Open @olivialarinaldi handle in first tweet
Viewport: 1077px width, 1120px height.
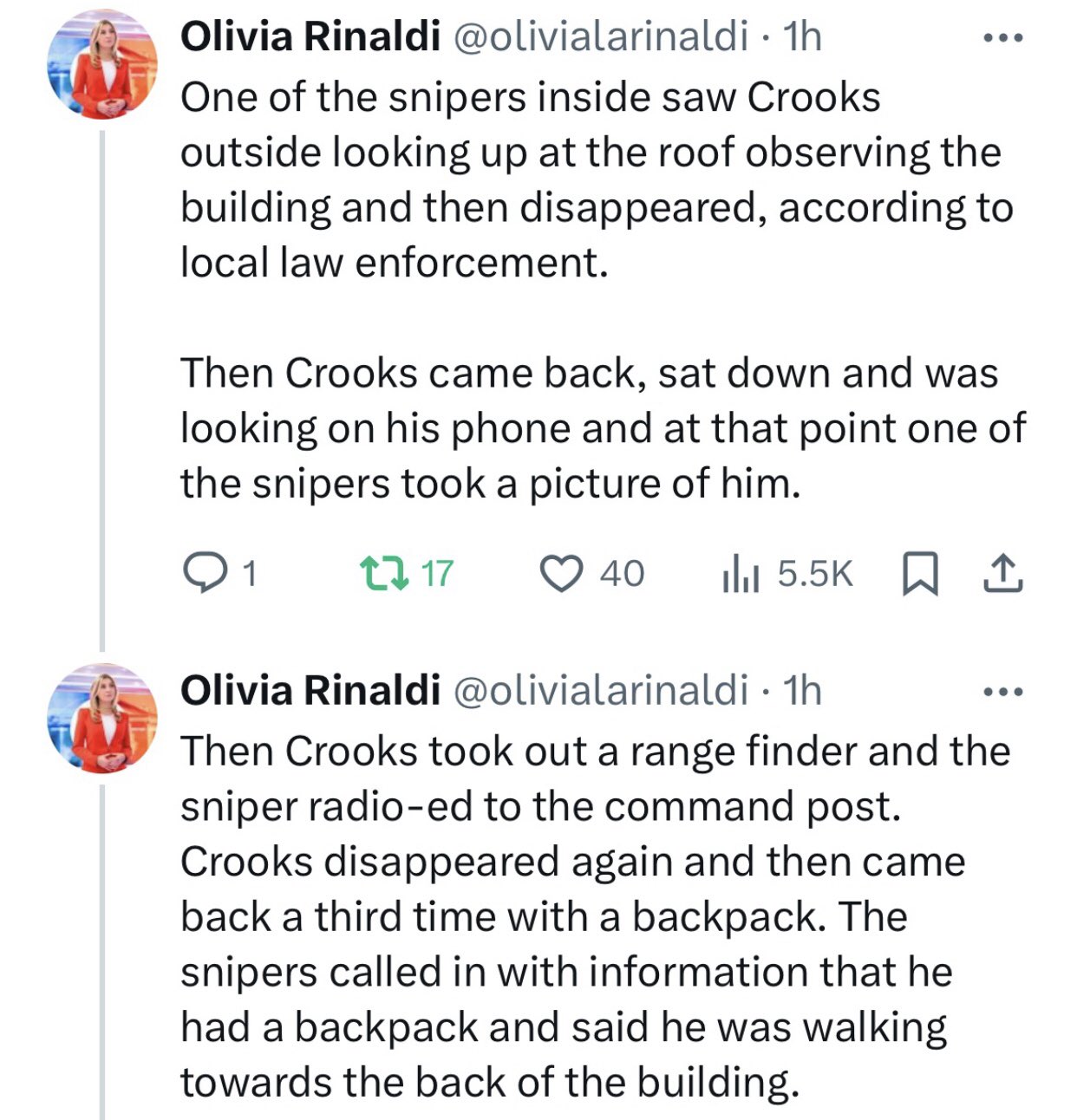click(x=599, y=36)
